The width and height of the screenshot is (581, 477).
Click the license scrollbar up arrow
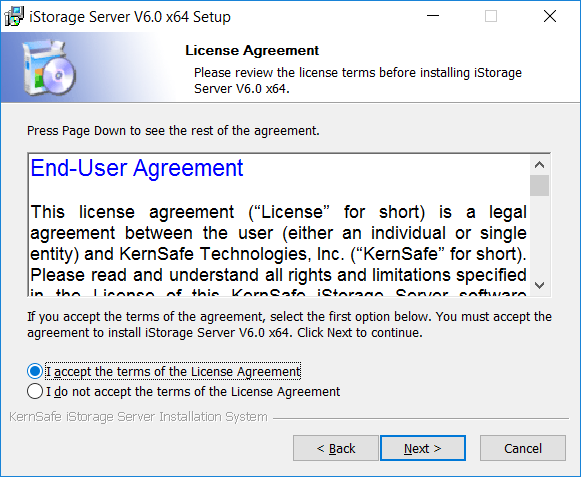coord(540,165)
